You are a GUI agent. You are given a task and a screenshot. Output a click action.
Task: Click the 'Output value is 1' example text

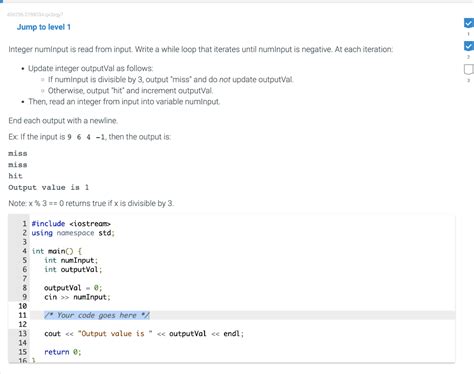tap(49, 187)
